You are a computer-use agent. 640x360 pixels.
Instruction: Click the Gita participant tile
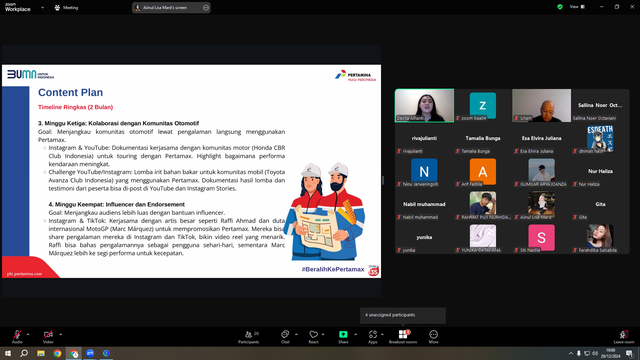coord(600,204)
